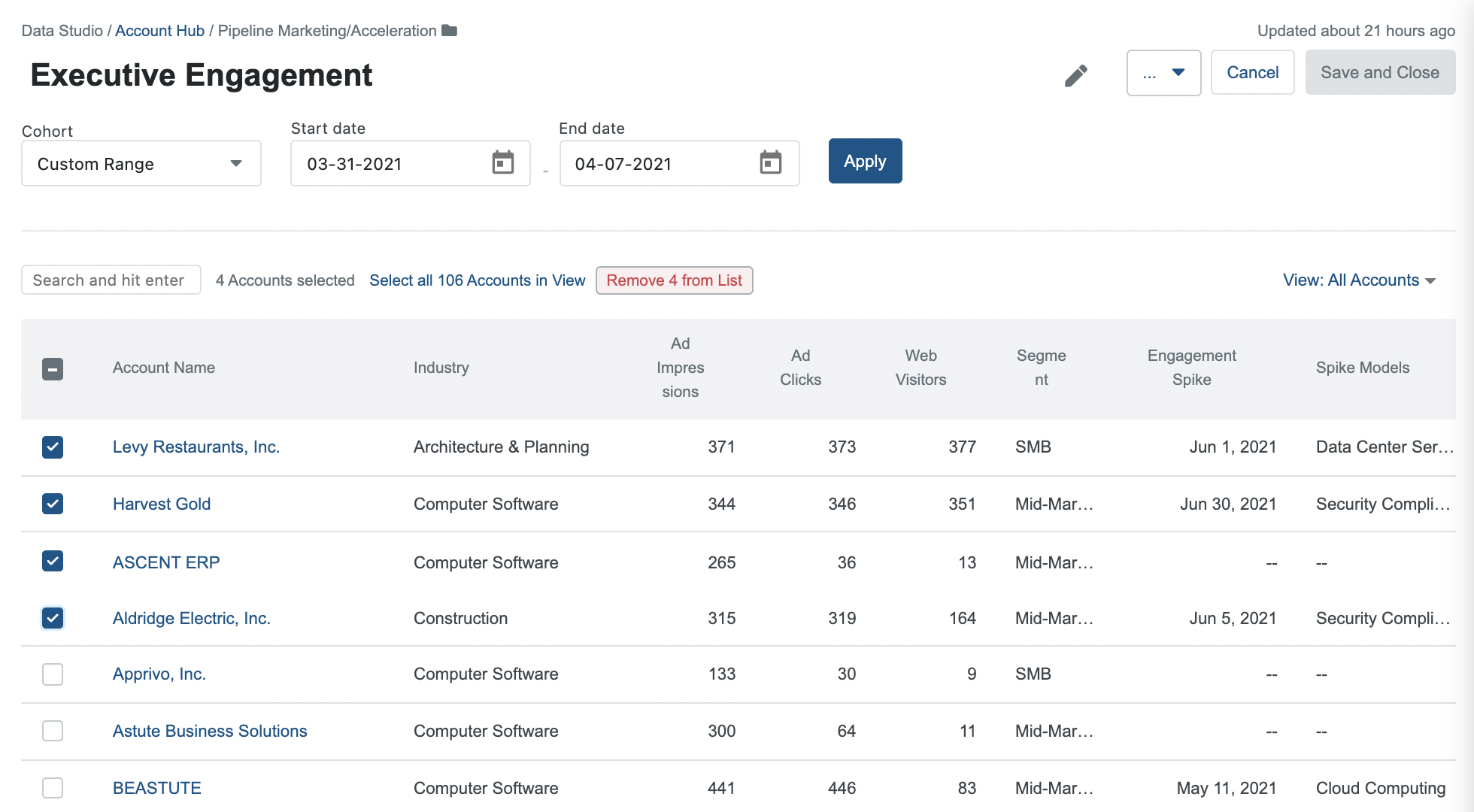Viewport: 1474px width, 812px height.
Task: Click the End date input field
Action: (x=679, y=163)
